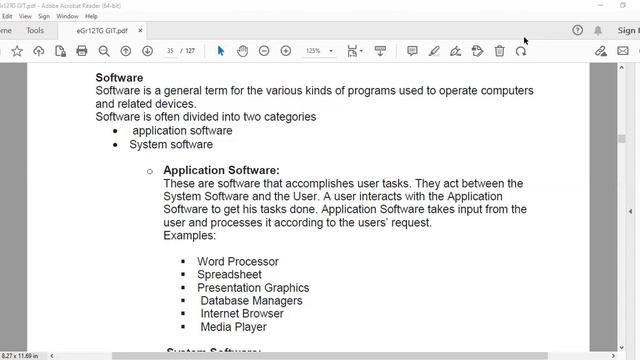The image size is (640, 360).
Task: Open the Fill and Sign tool
Action: pyautogui.click(x=456, y=51)
